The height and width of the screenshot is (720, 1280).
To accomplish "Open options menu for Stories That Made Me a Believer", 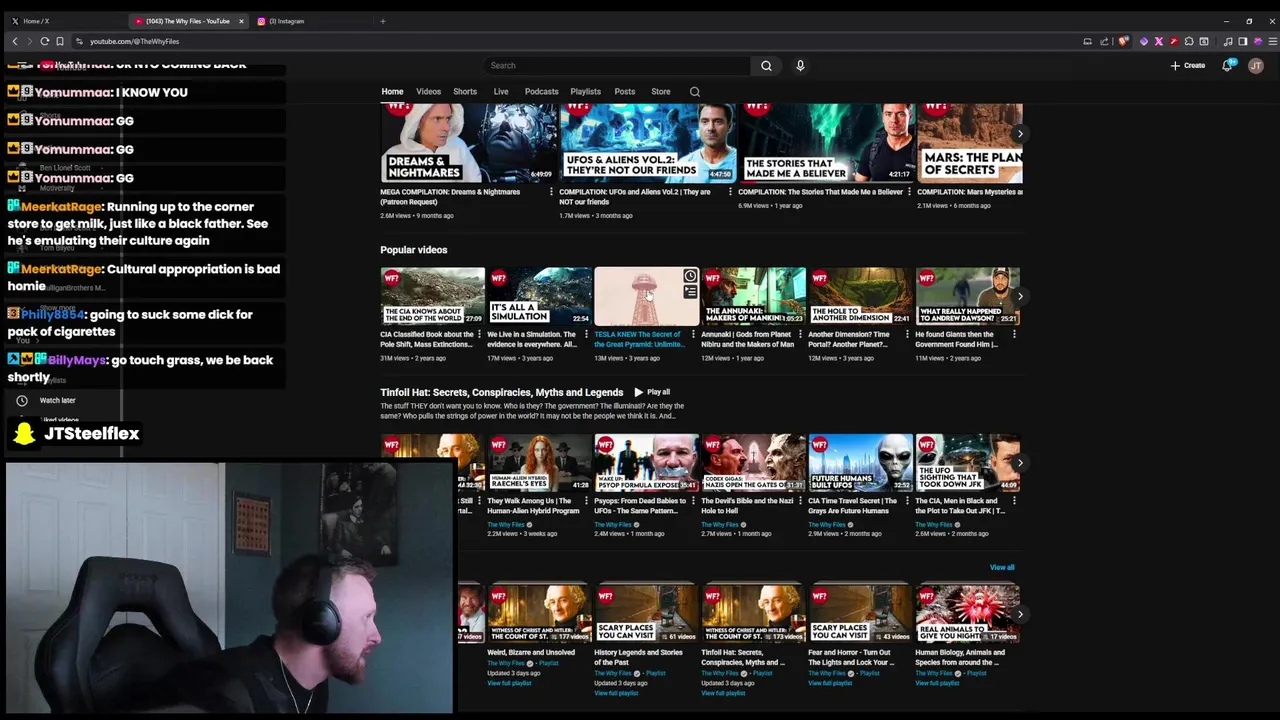I will coord(908,192).
